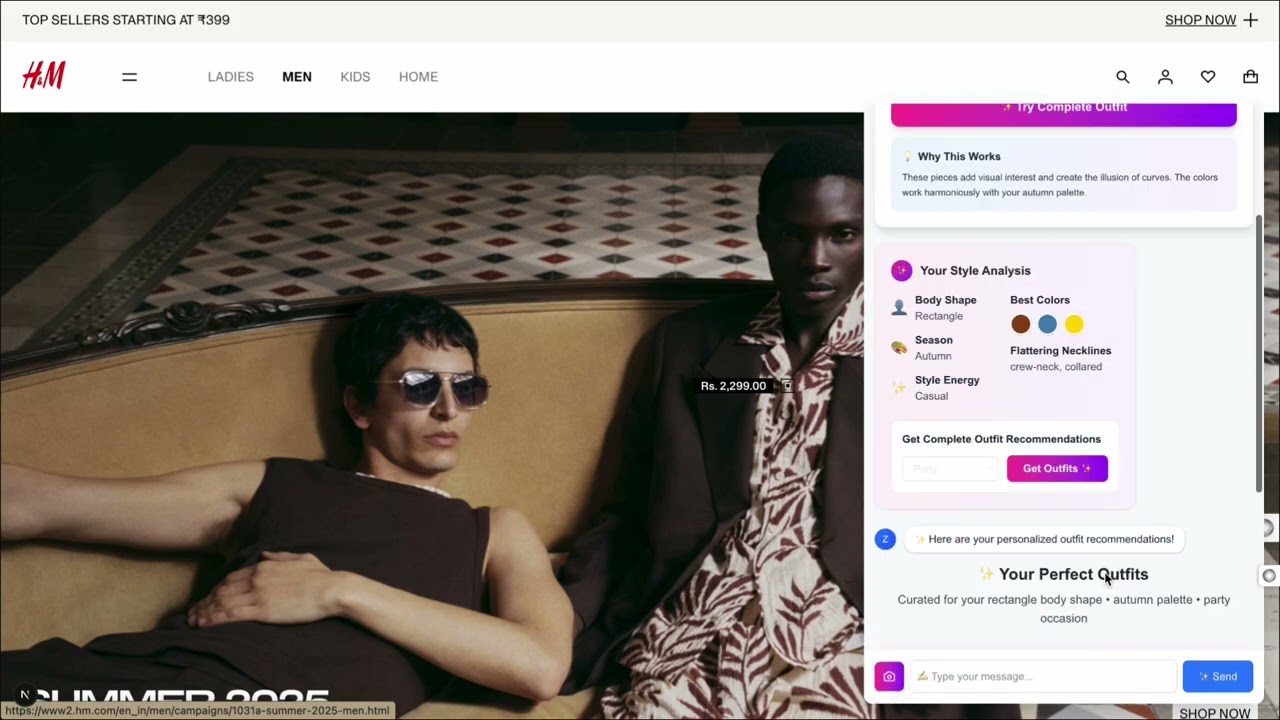
Task: Open the occasion dropdown showing Party
Action: coord(950,468)
